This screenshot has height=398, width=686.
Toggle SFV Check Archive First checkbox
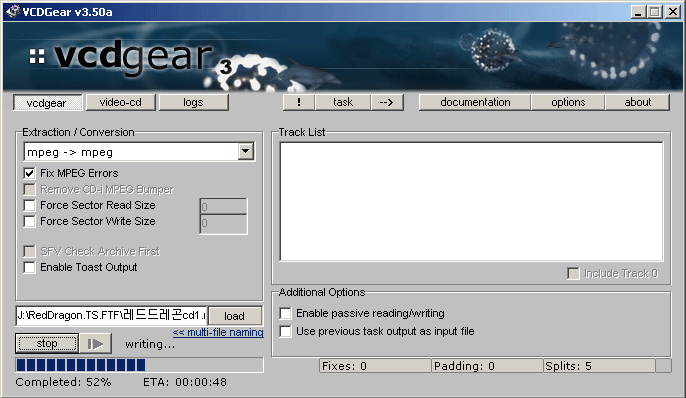[29, 251]
